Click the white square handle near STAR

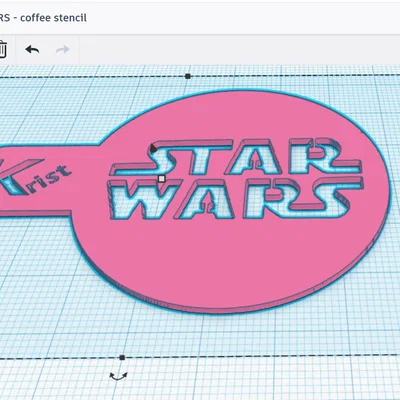(162, 179)
